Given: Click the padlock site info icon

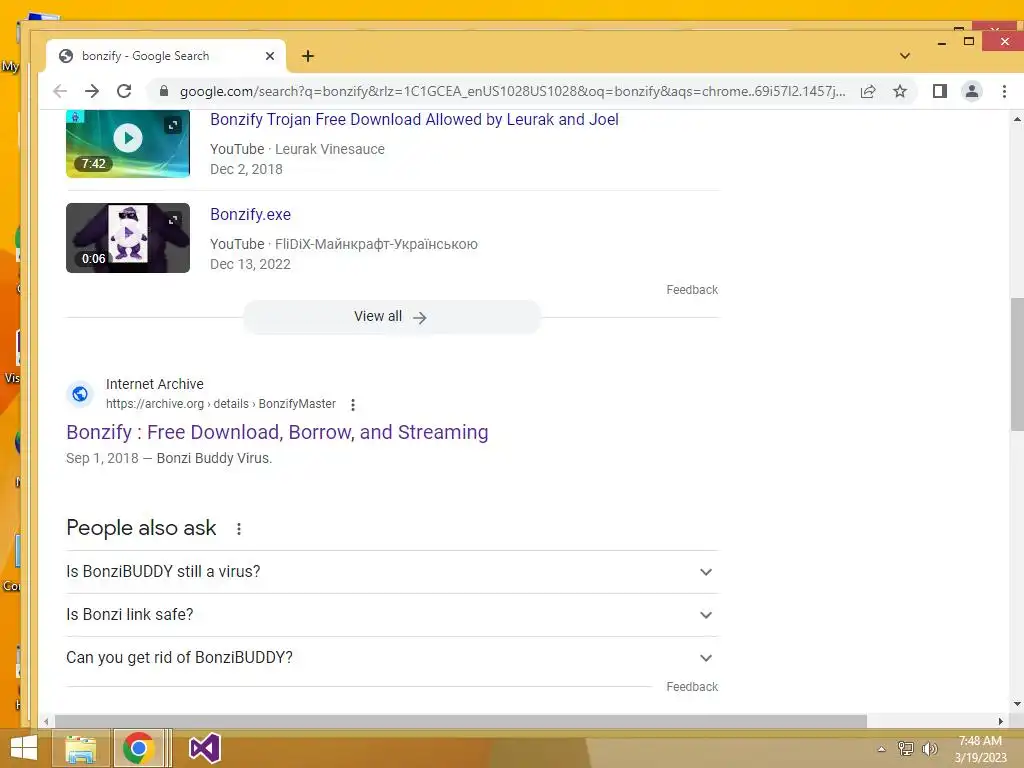Looking at the screenshot, I should (164, 91).
